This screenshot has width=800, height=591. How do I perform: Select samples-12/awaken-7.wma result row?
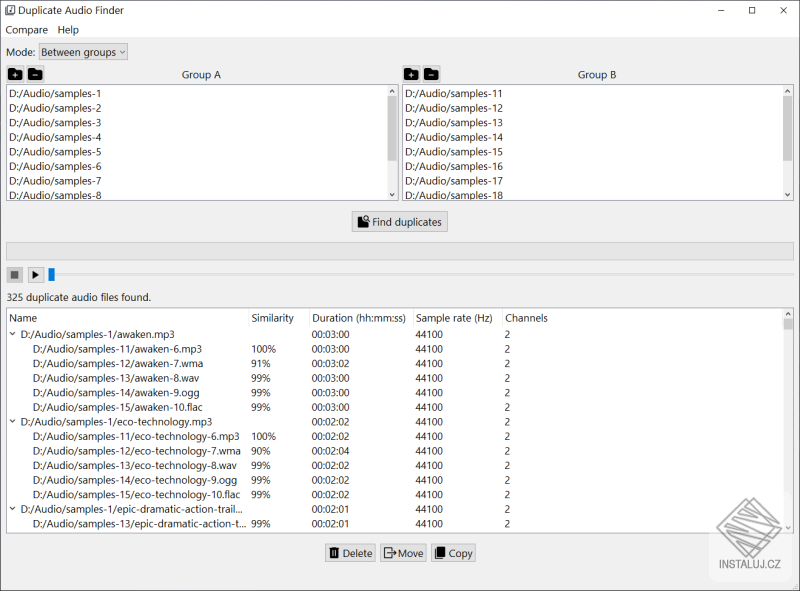point(395,363)
